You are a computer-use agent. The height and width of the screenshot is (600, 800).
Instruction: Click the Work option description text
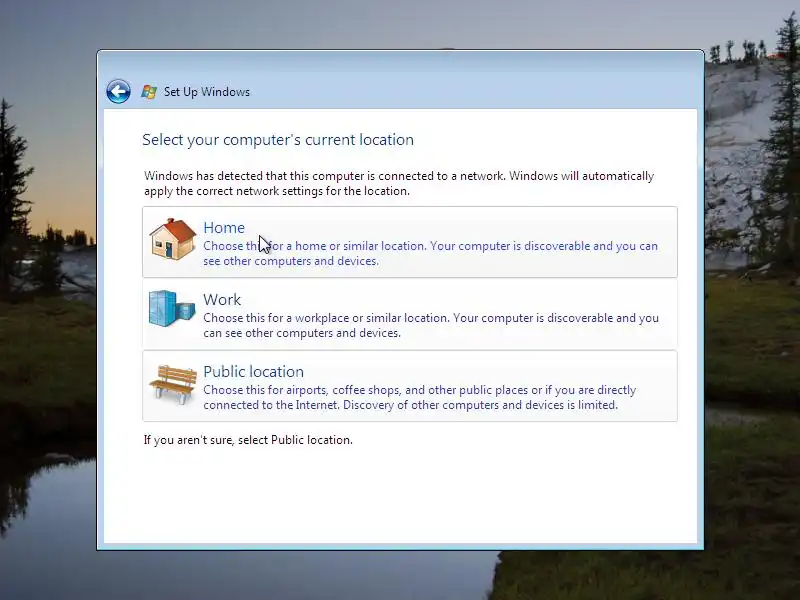pyautogui.click(x=431, y=325)
